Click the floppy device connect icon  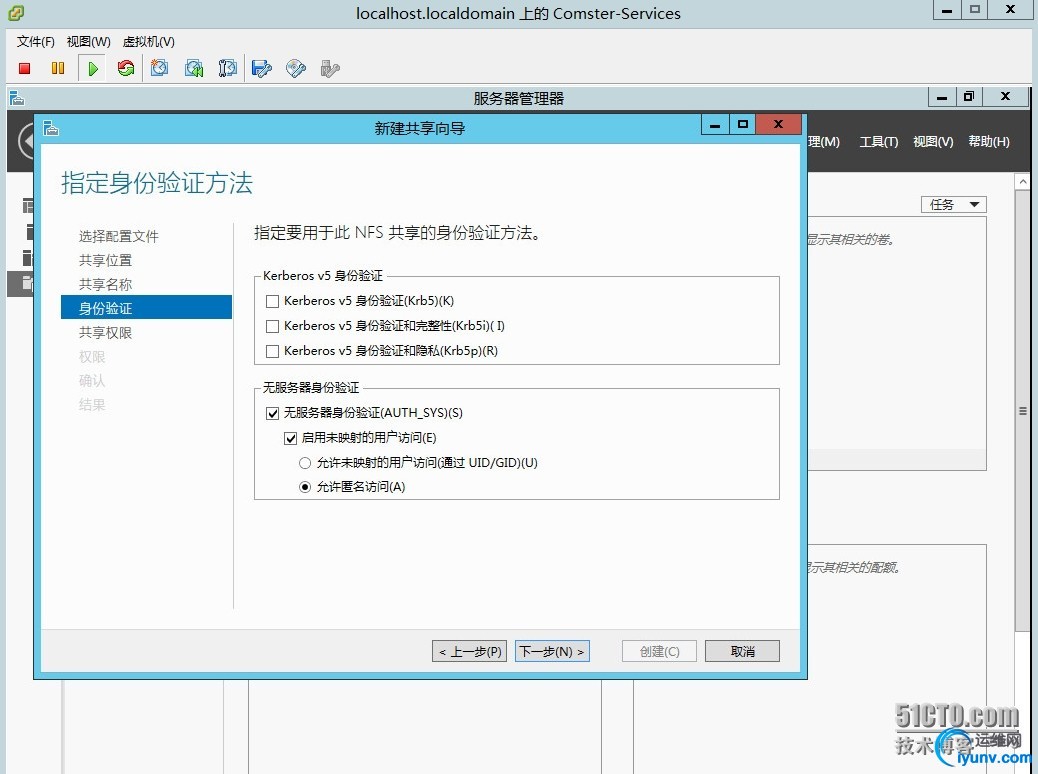coord(262,68)
